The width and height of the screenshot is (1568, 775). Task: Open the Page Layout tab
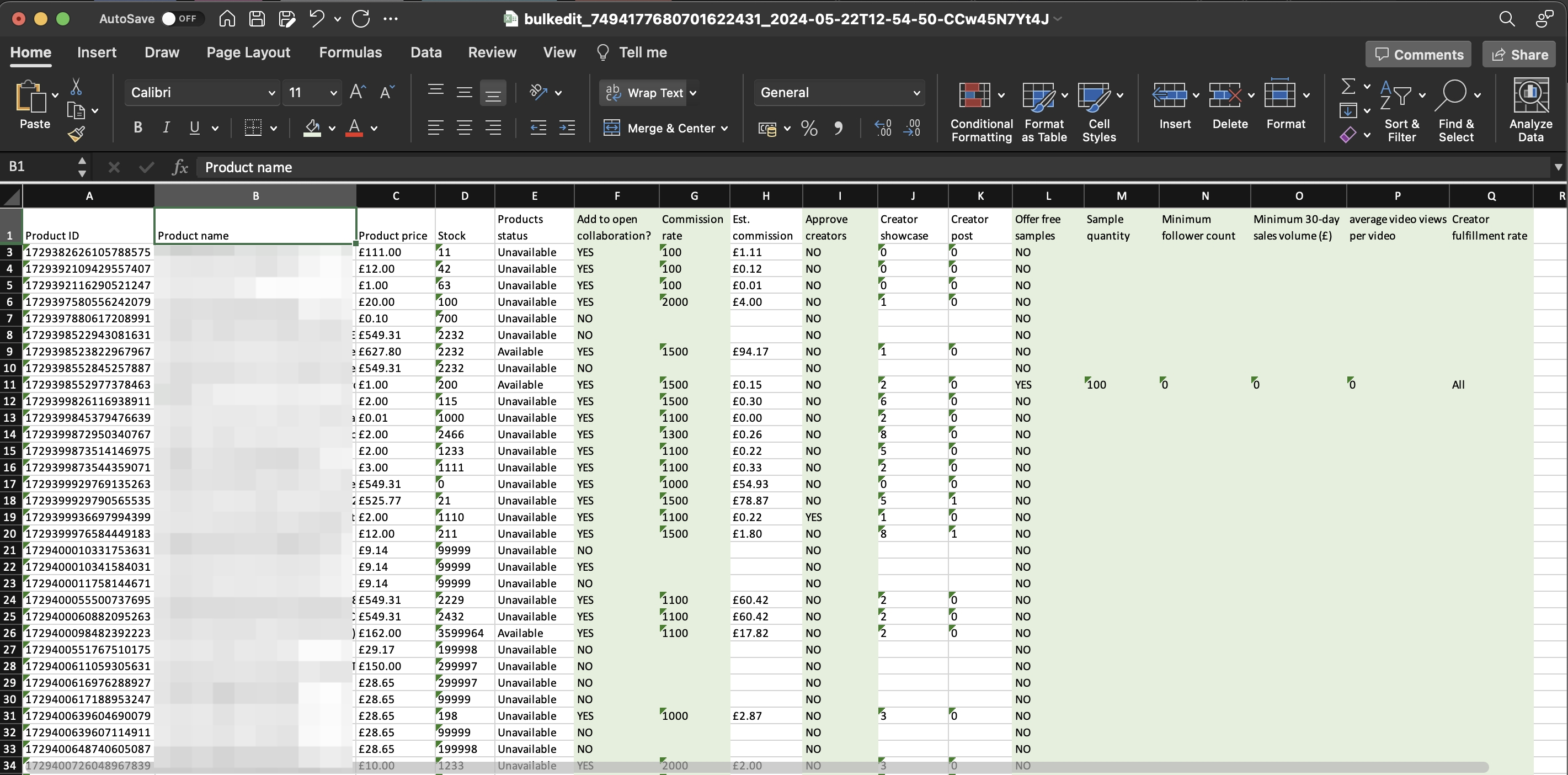tap(248, 52)
